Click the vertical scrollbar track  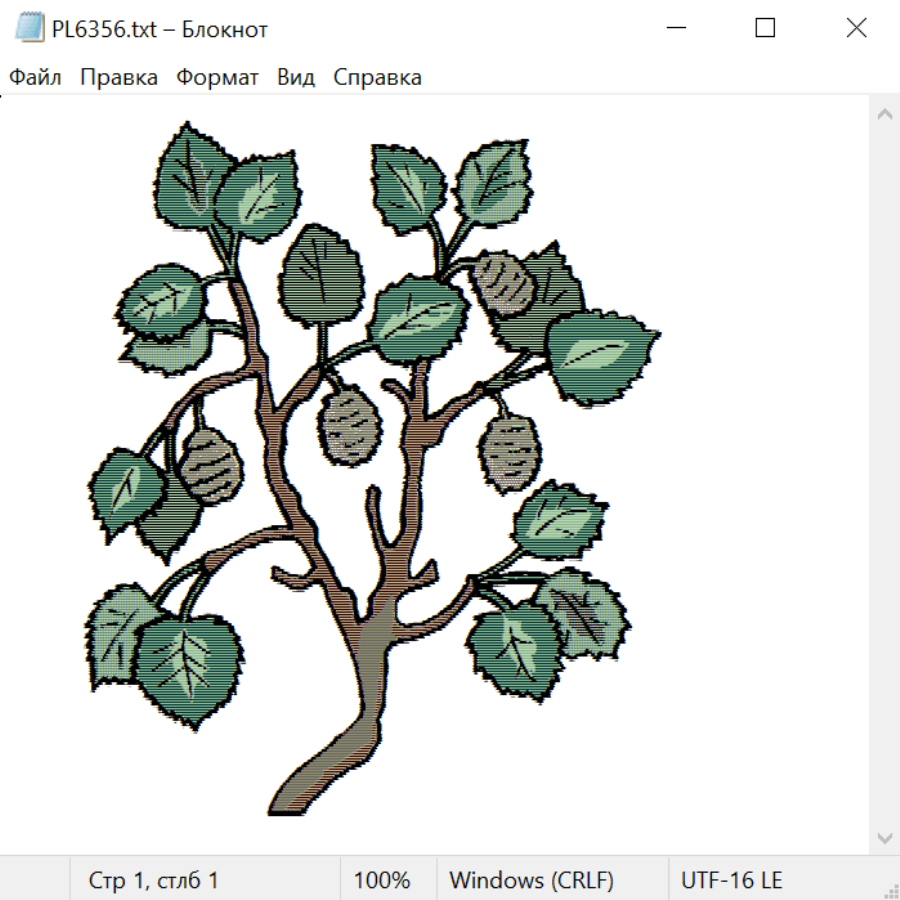pos(884,476)
